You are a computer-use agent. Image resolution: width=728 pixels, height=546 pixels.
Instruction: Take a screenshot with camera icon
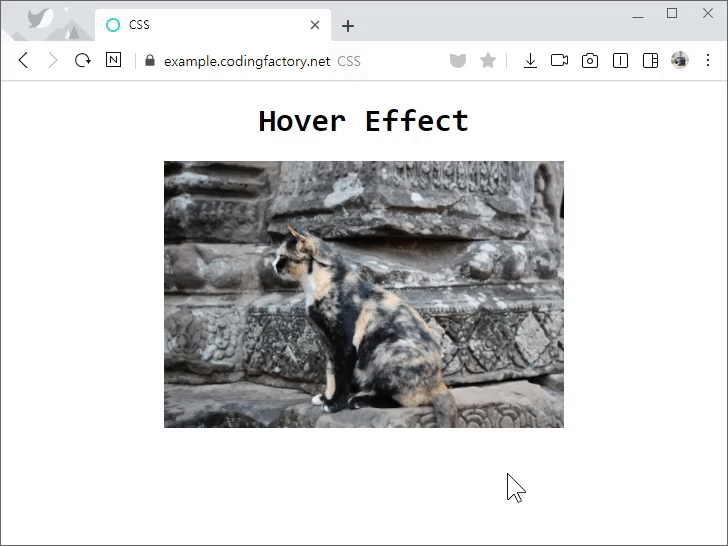pos(590,60)
